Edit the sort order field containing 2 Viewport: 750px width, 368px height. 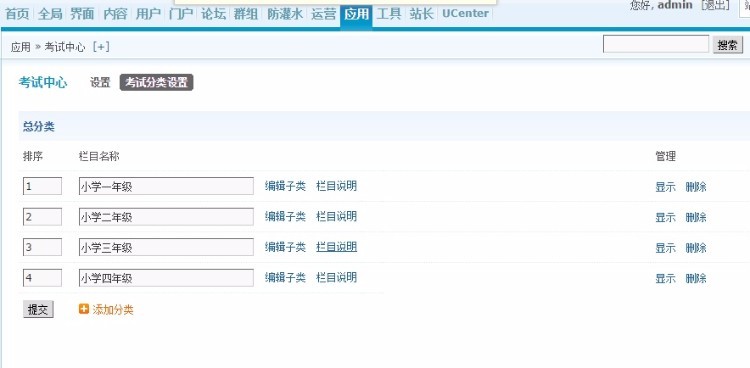tap(43, 217)
